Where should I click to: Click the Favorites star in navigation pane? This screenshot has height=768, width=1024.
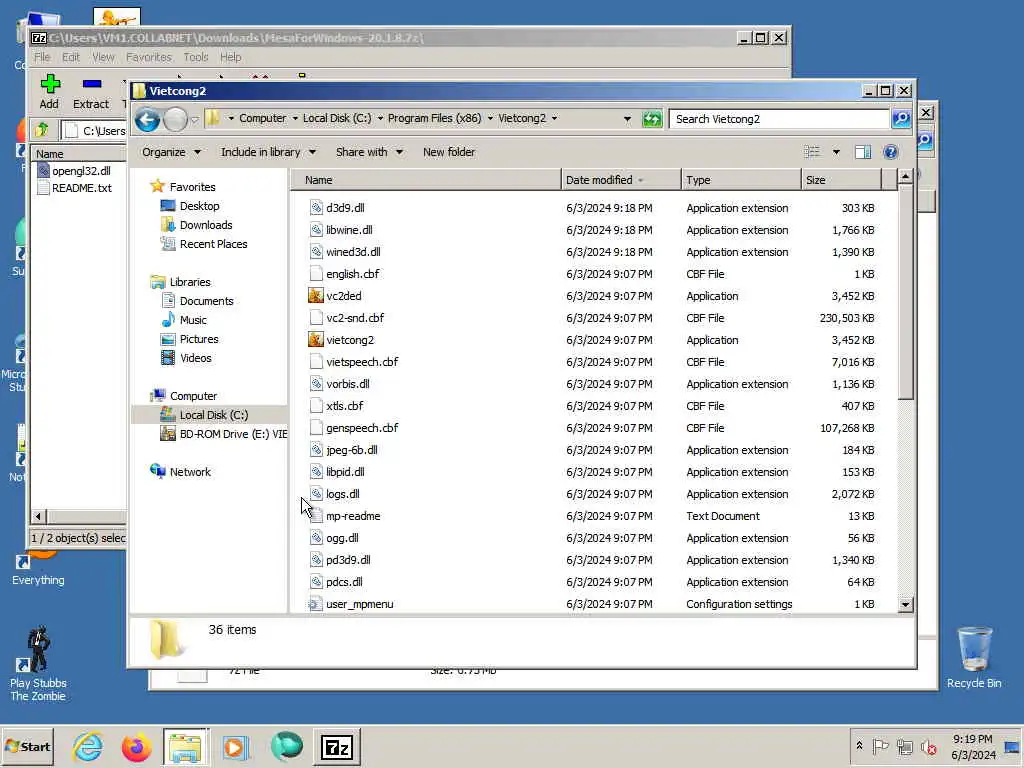coord(157,186)
